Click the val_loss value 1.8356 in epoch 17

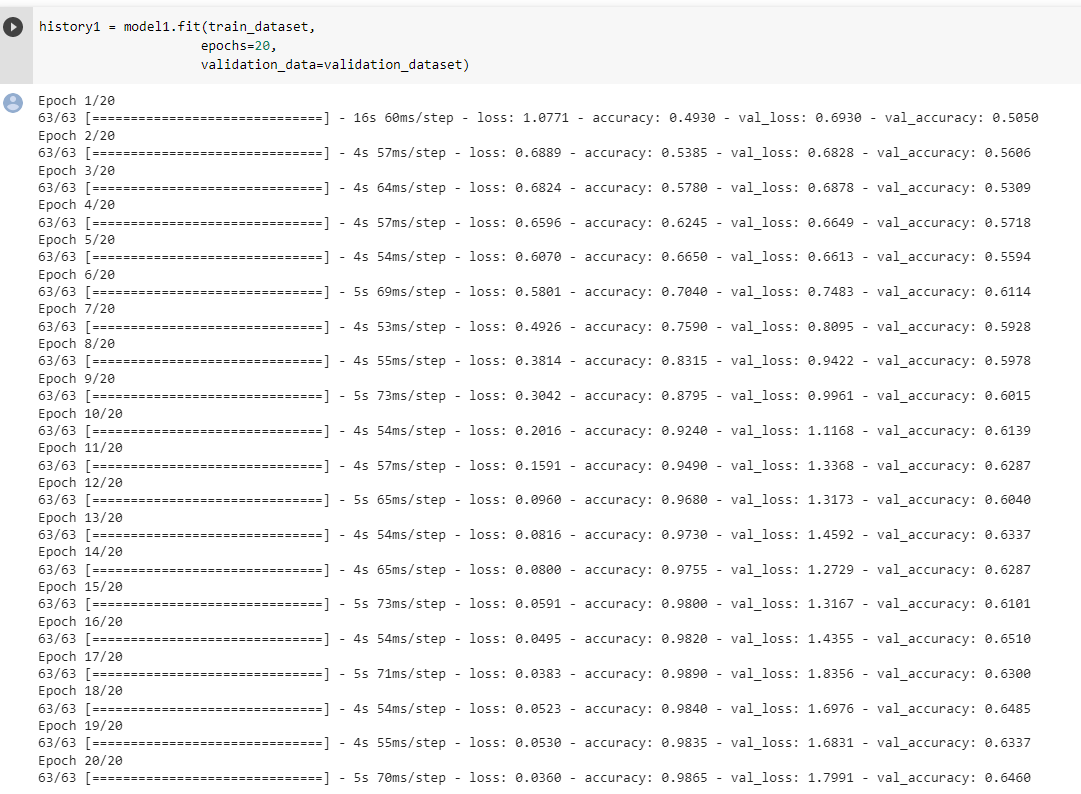pyautogui.click(x=830, y=674)
